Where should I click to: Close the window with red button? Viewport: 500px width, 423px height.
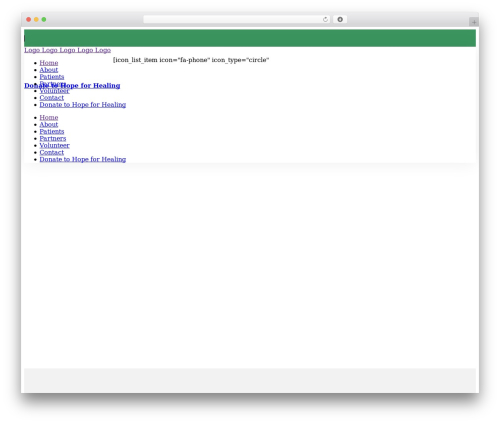point(29,19)
